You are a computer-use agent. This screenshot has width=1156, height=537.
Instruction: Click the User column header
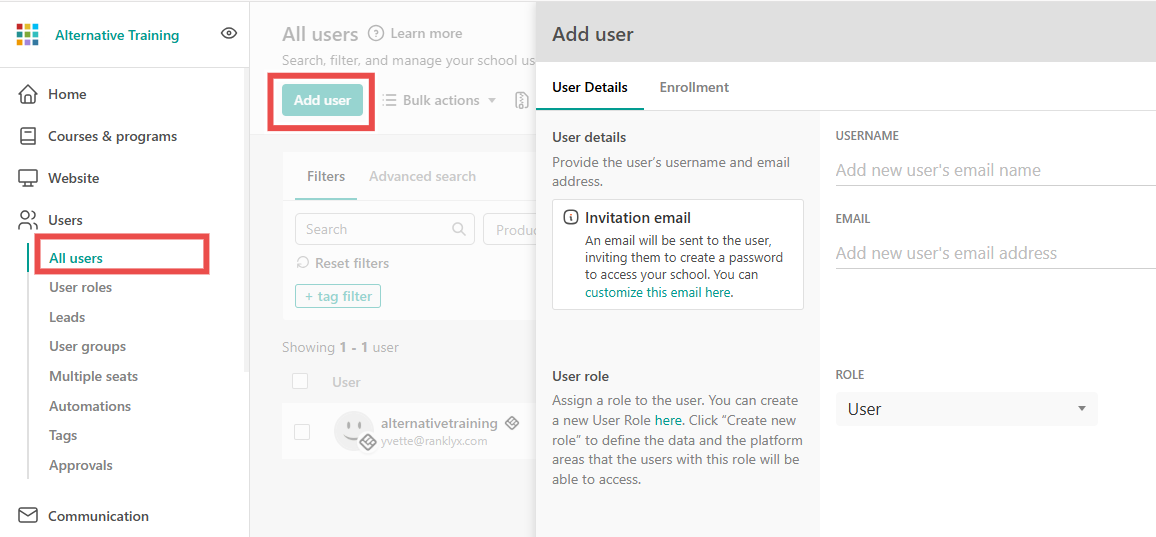click(346, 382)
